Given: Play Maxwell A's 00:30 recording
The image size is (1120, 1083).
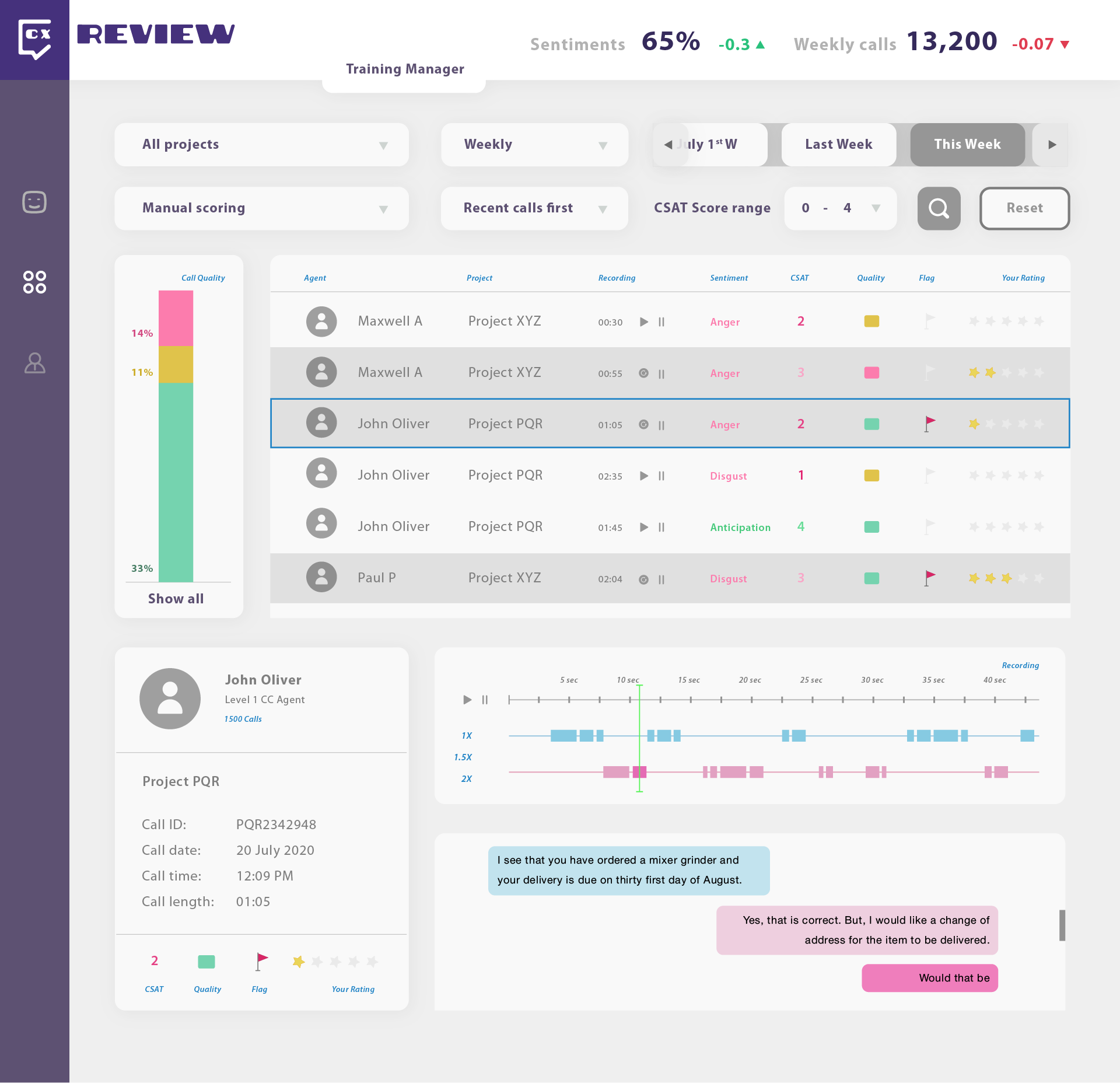Looking at the screenshot, I should [x=644, y=322].
